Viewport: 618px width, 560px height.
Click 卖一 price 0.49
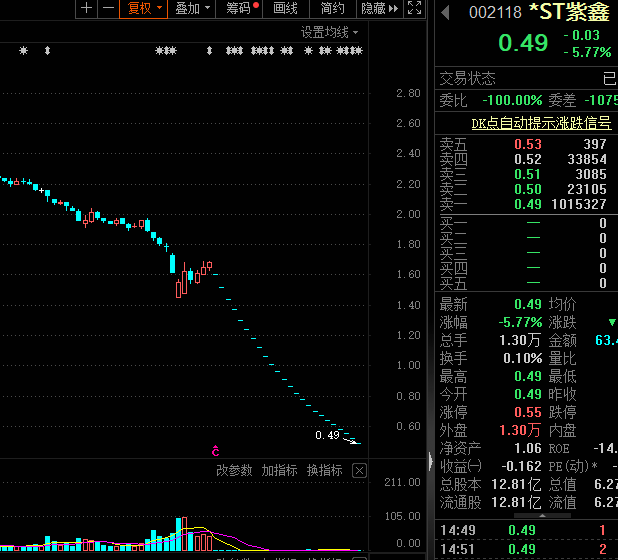pyautogui.click(x=528, y=204)
